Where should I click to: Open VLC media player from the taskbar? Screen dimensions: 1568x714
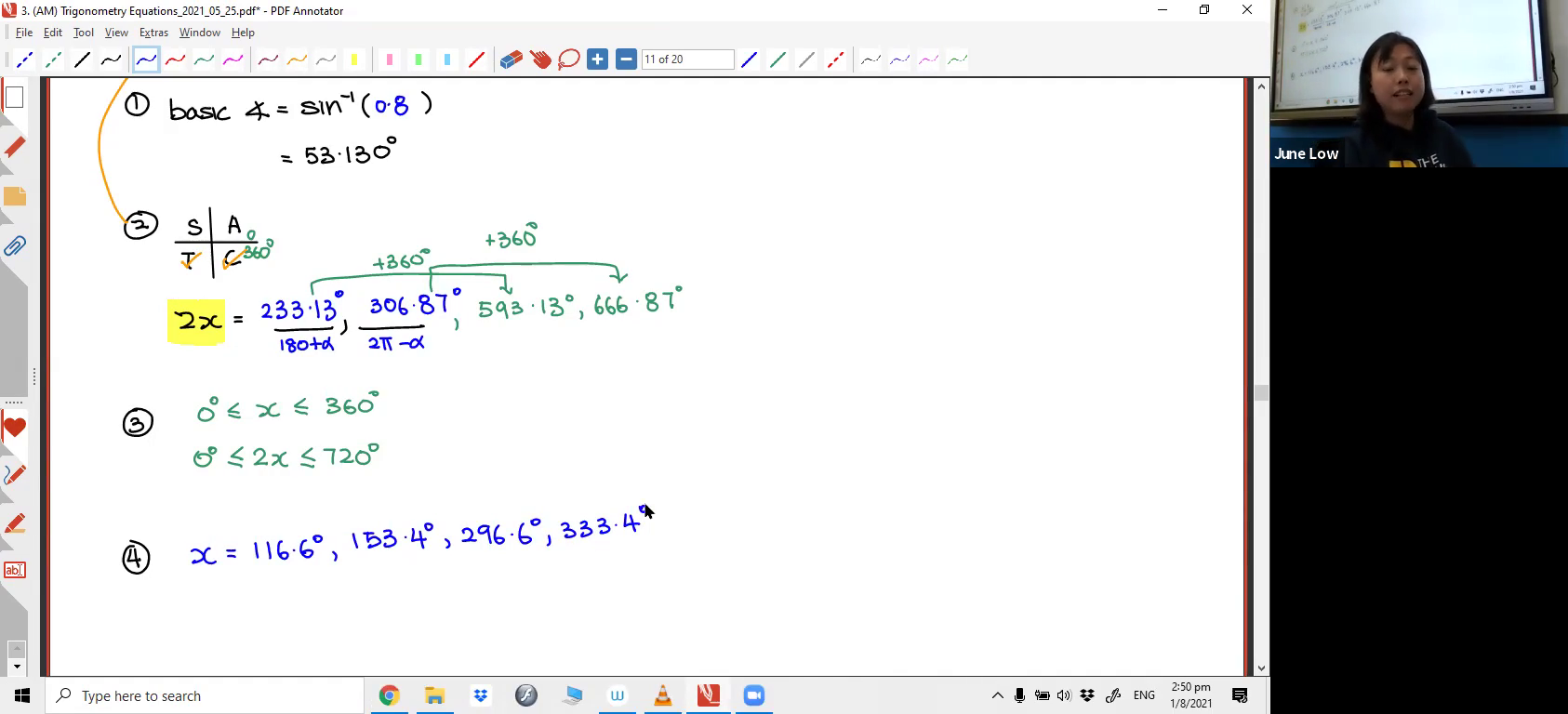pyautogui.click(x=663, y=695)
